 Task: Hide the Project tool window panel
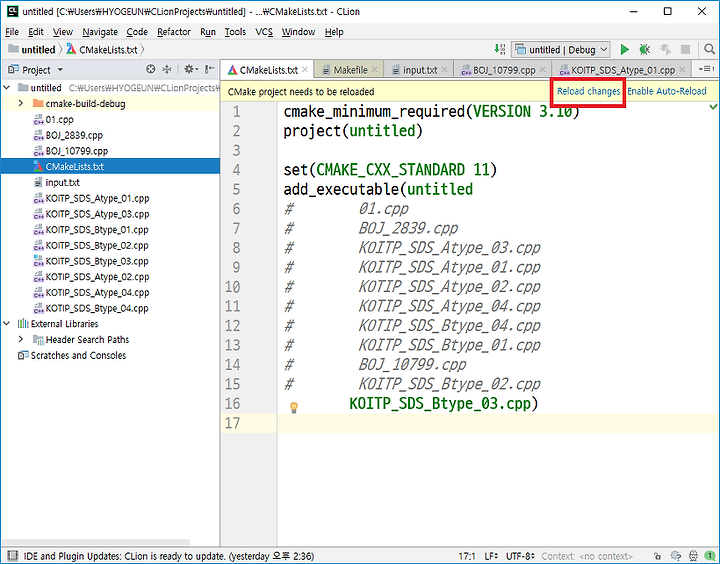209,69
